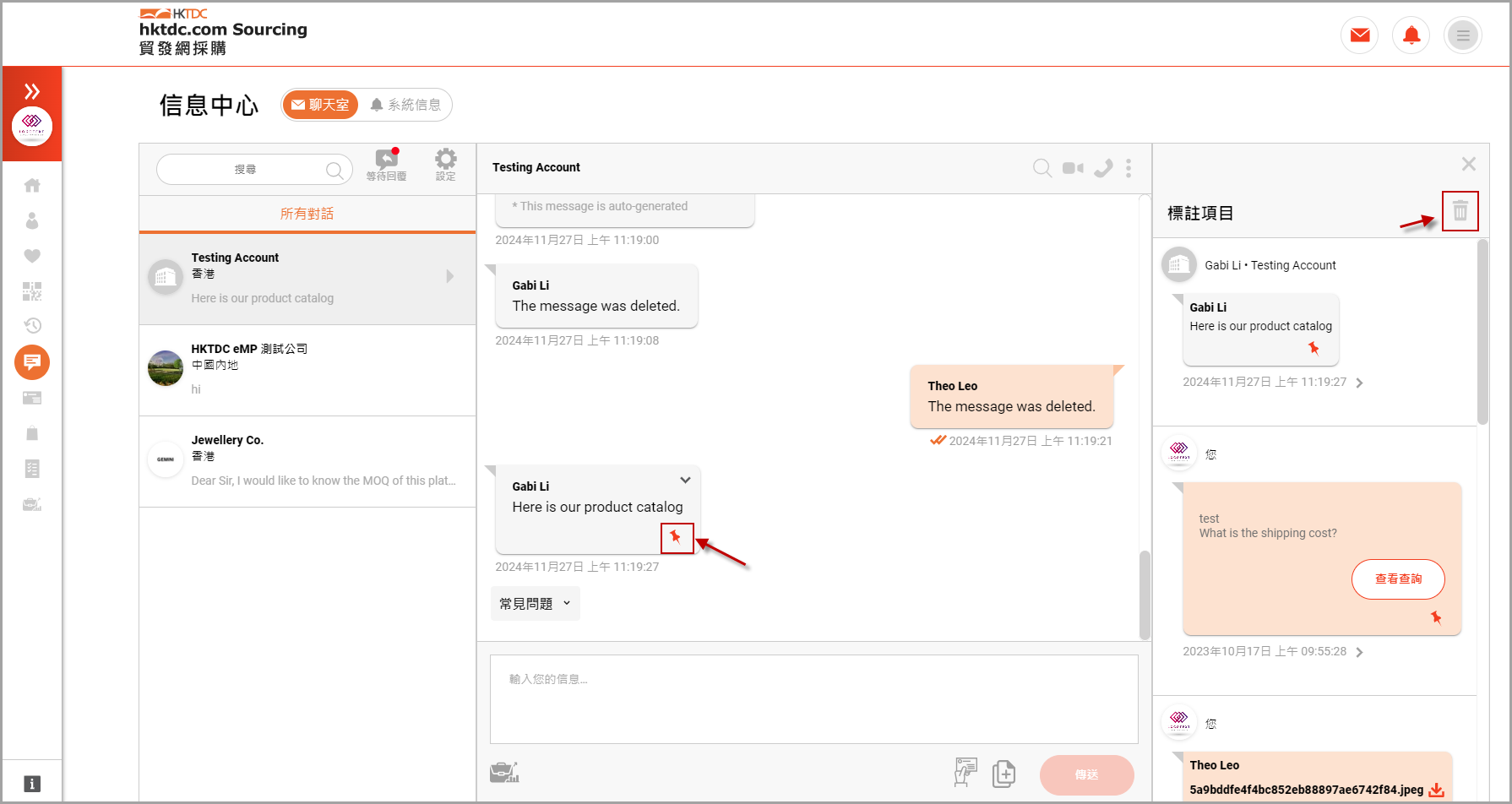The image size is (1512, 804).
Task: Start a voice call via the phone icon
Action: point(1103,168)
